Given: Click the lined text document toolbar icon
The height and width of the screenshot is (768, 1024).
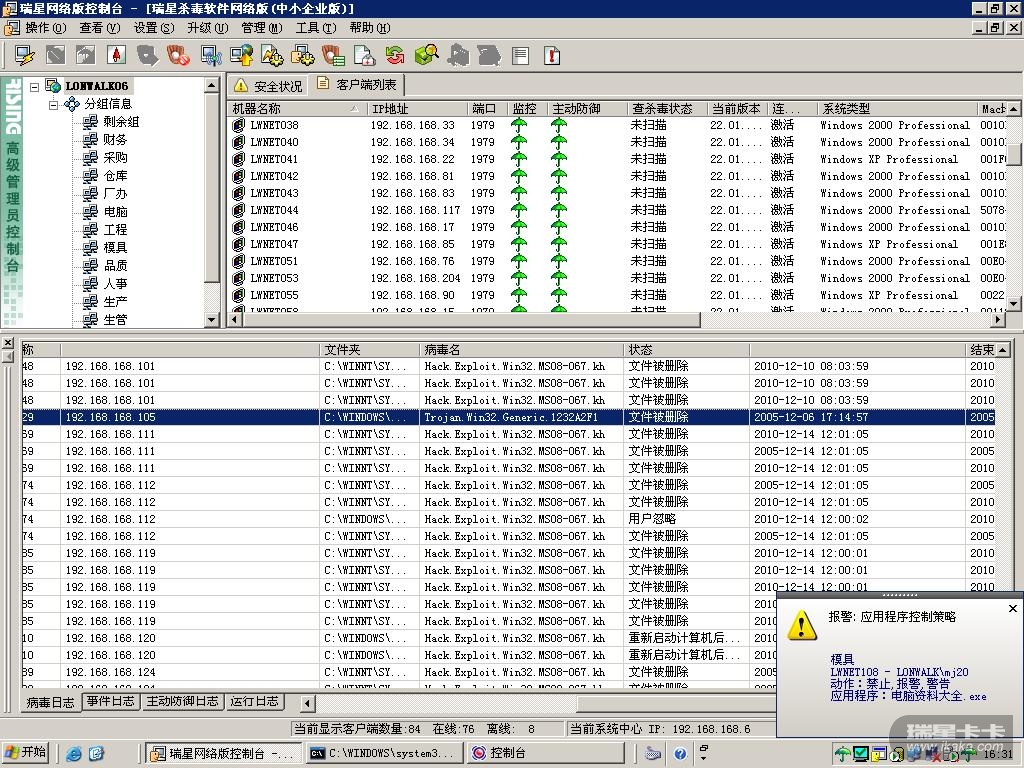Looking at the screenshot, I should (x=520, y=56).
